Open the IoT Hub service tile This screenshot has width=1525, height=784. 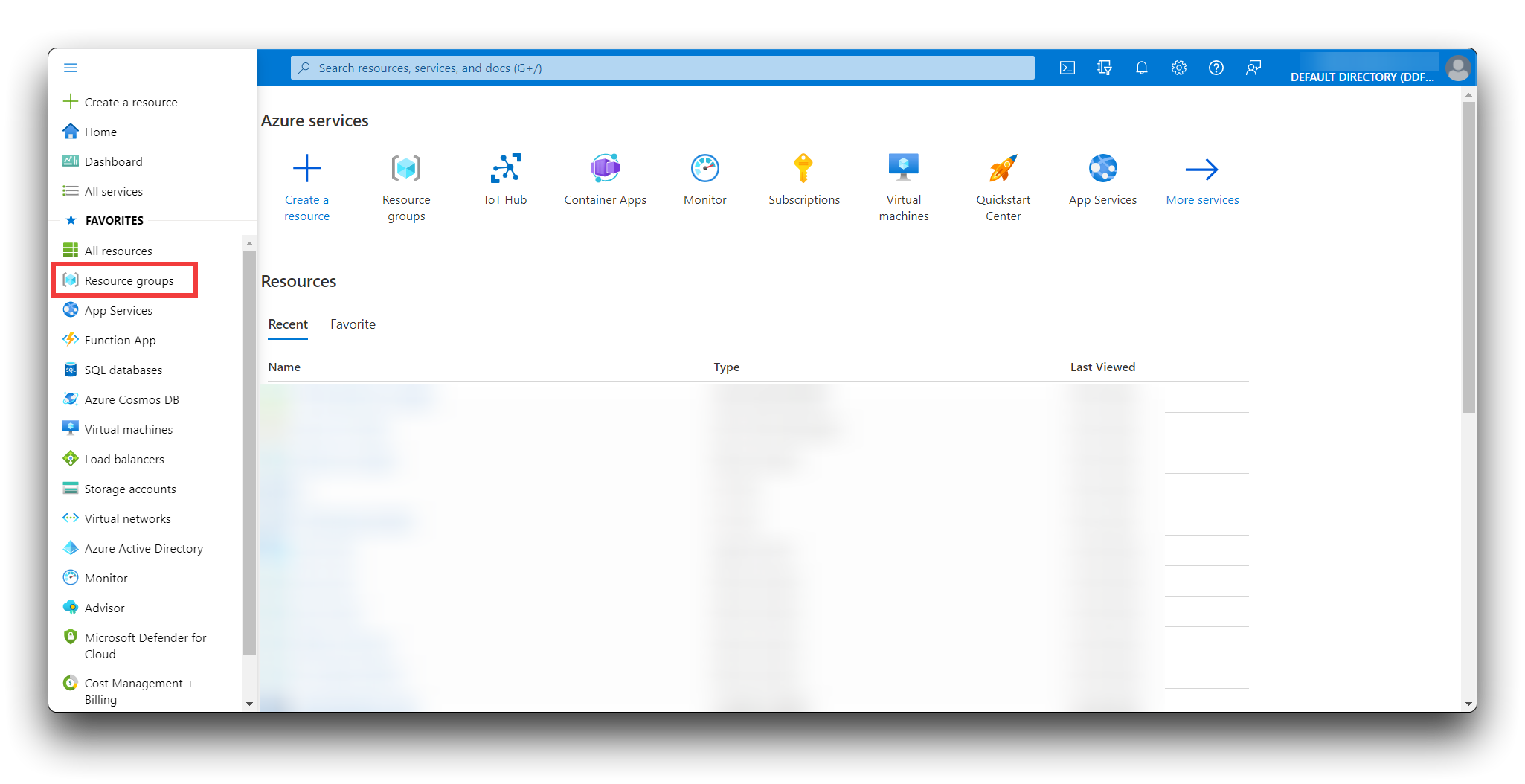tap(506, 180)
